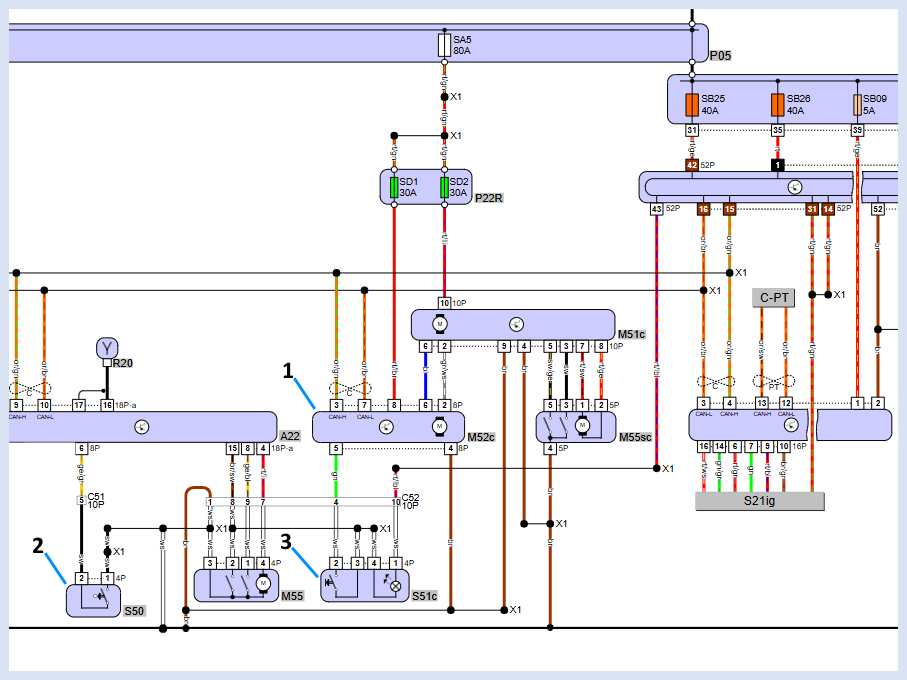
Task: Click pin 43 of the 52P connector
Action: pyautogui.click(x=657, y=209)
